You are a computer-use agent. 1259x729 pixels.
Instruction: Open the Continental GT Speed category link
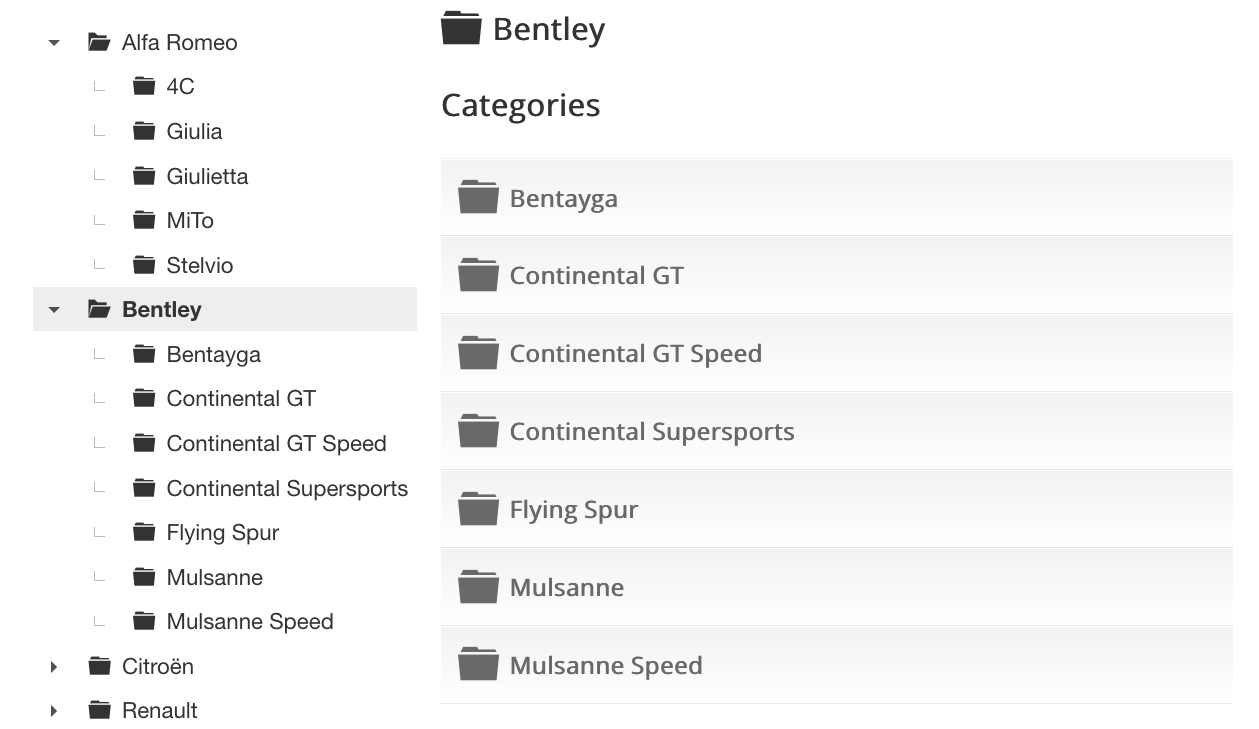(635, 354)
